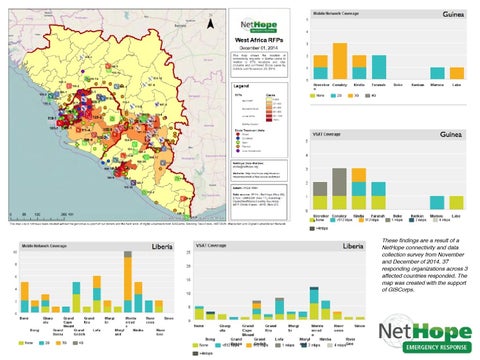Viewport: 480px width, 360px height.
Task: Click the purple treatment unit dot in legend
Action: (238, 151)
